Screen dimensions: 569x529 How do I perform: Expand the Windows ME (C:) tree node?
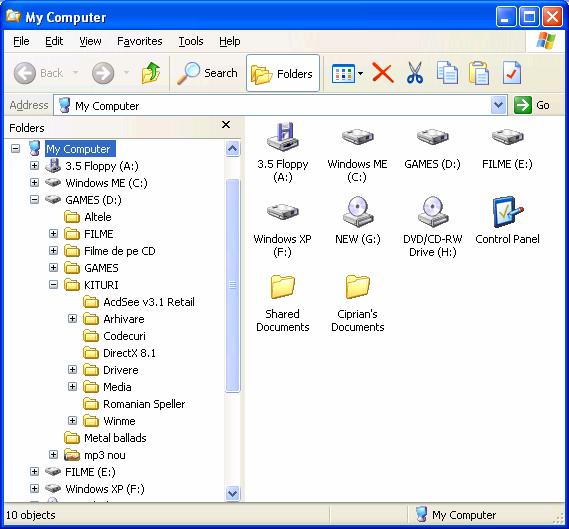pyautogui.click(x=34, y=183)
